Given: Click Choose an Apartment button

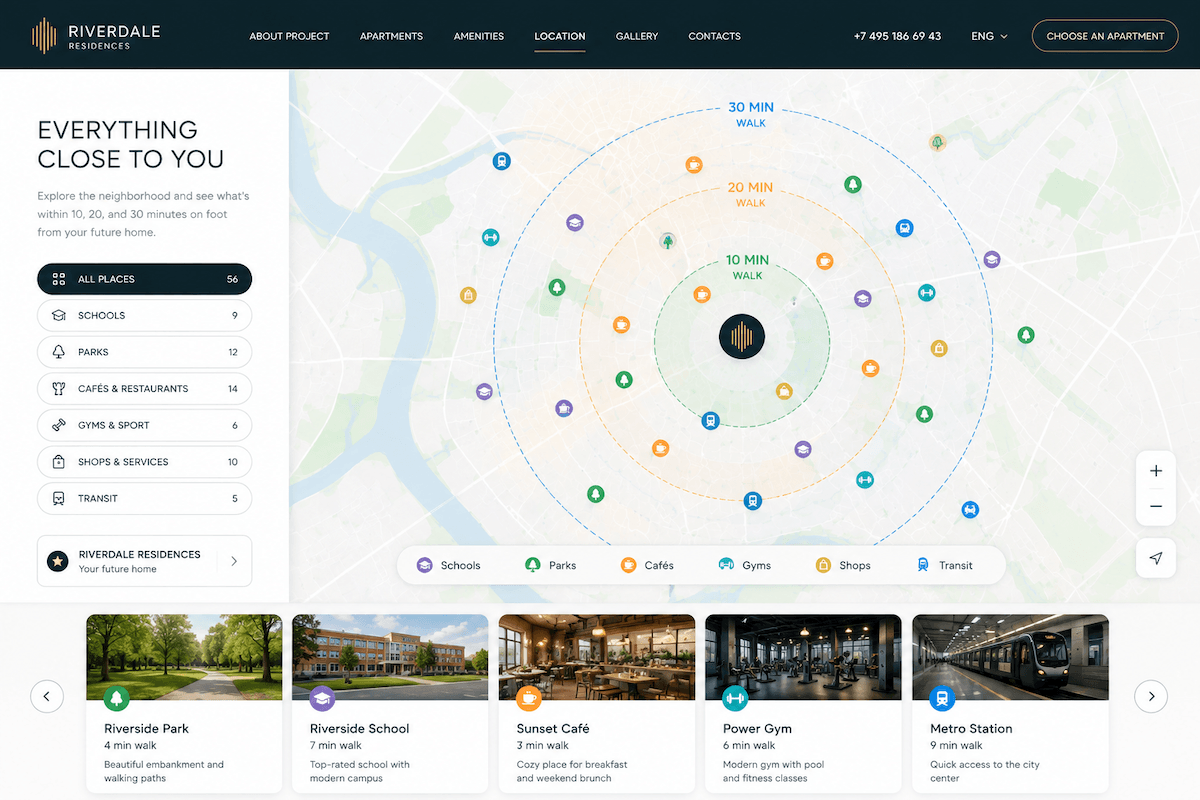Looking at the screenshot, I should coord(1105,36).
